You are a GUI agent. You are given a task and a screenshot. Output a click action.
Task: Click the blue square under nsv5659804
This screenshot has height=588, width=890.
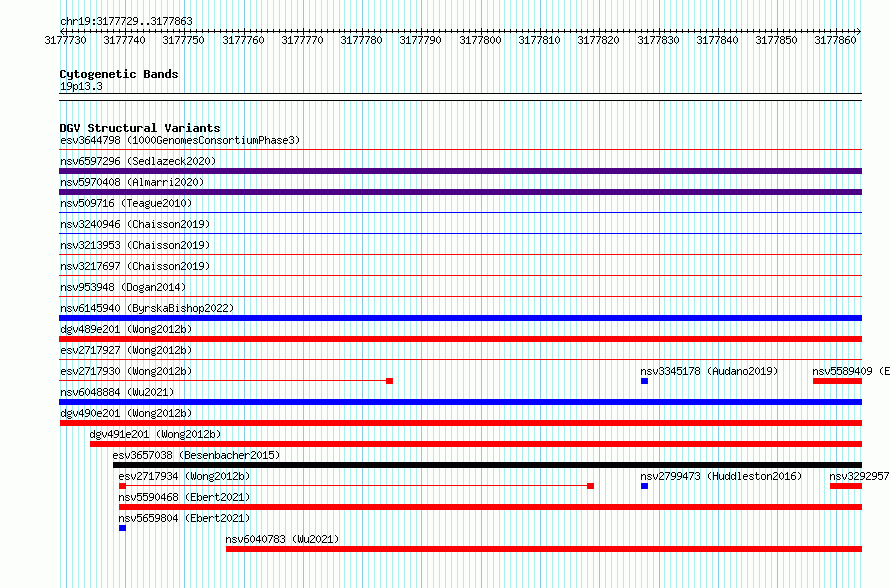[123, 528]
